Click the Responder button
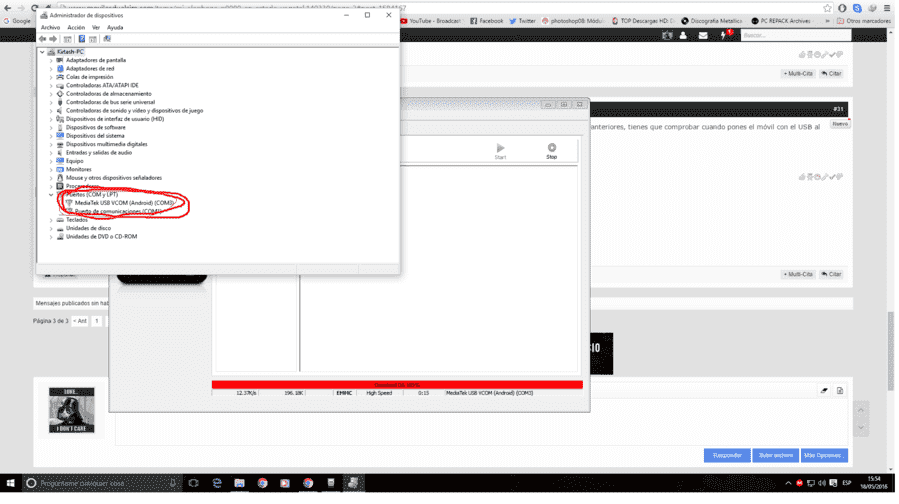 click(x=727, y=455)
